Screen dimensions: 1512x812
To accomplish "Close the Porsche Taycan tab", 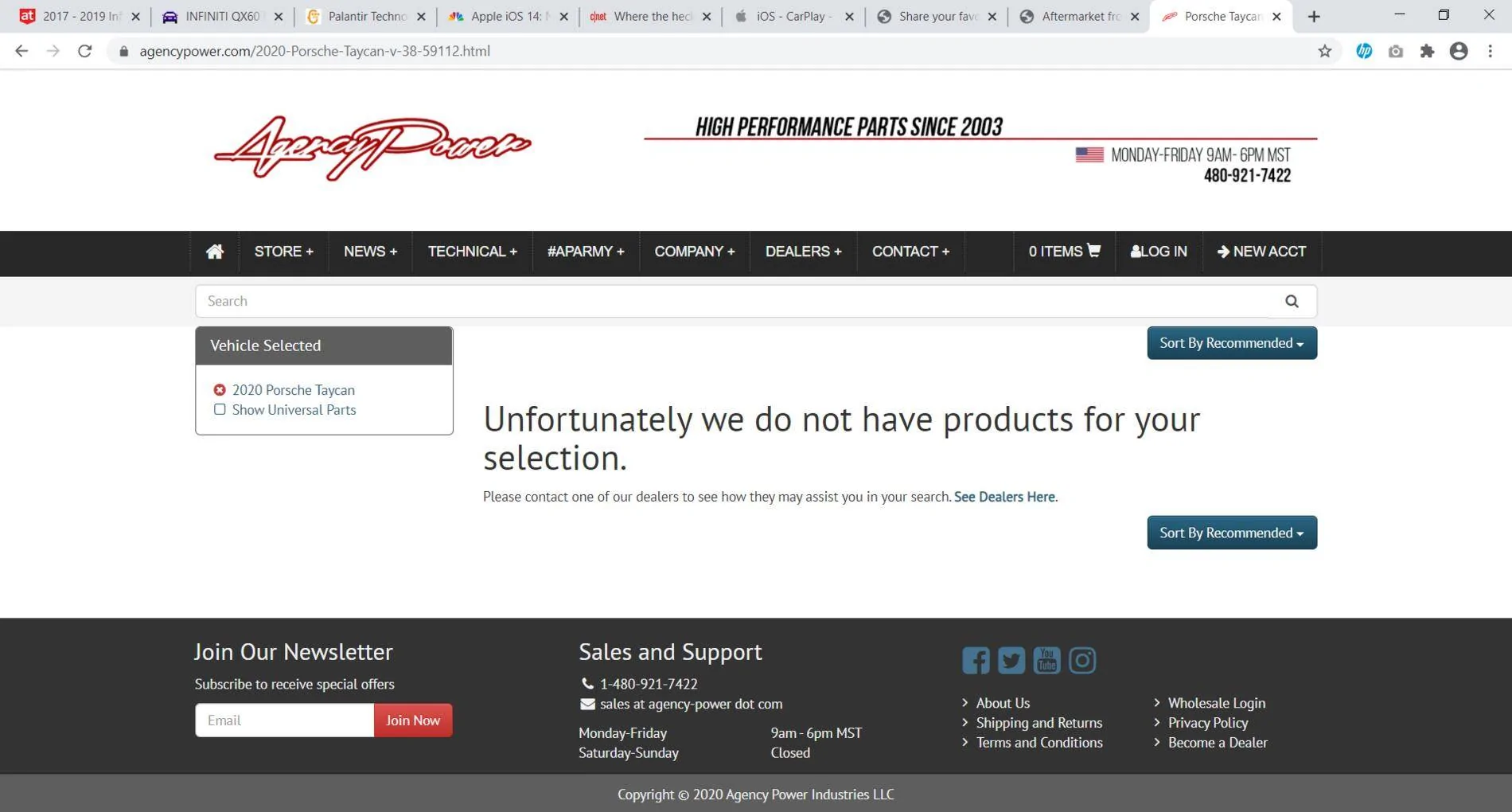I will coord(1276,16).
